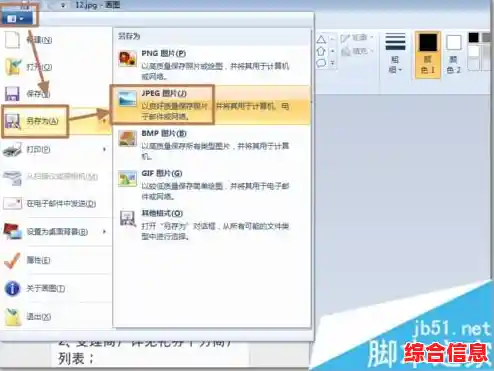Click the 'GIF 图片(G)' title text
The width and height of the screenshot is (494, 371).
(x=162, y=173)
